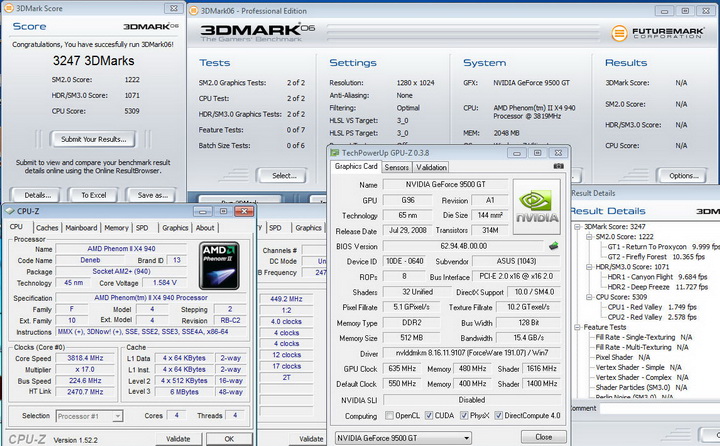
Task: Open the About tab in CPU-Z
Action: pos(205,228)
